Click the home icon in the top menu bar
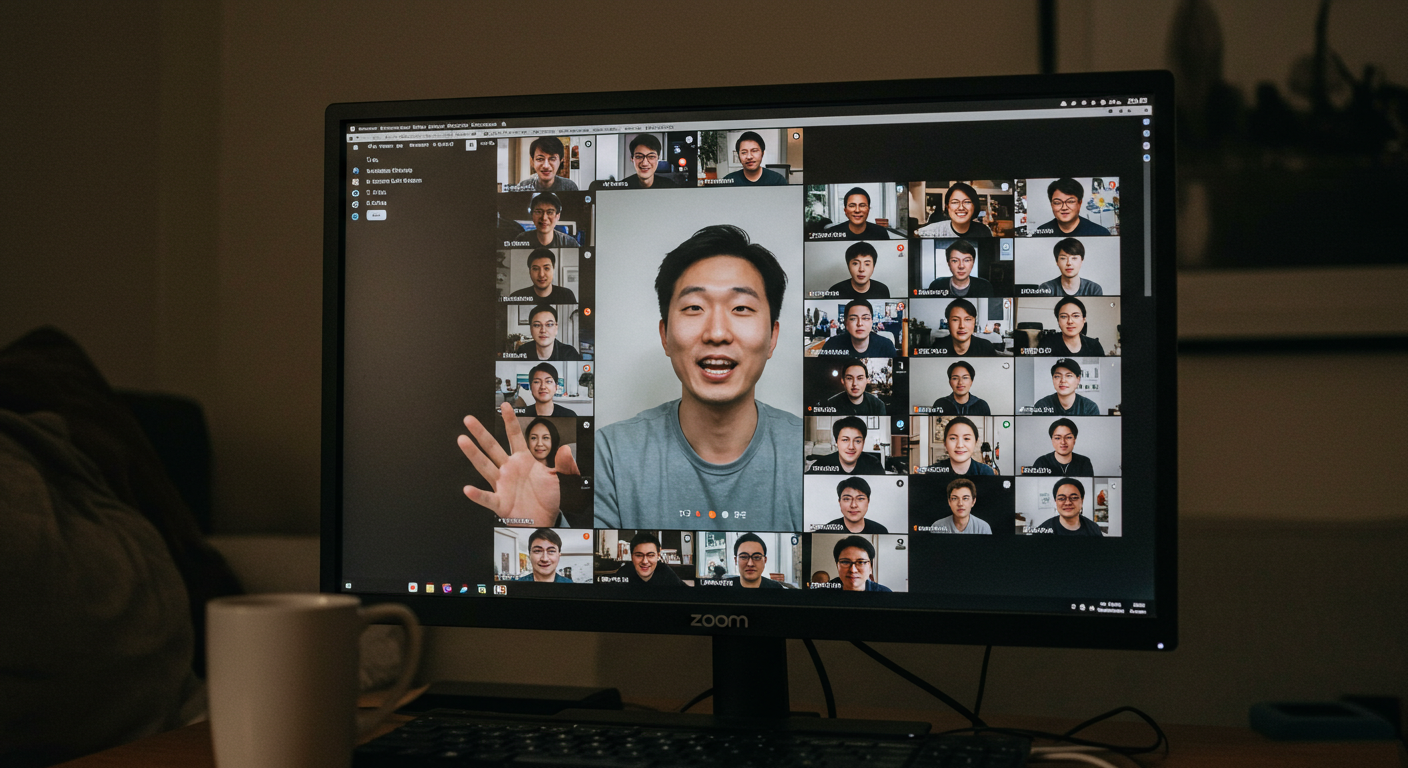The image size is (1408, 768). point(504,124)
